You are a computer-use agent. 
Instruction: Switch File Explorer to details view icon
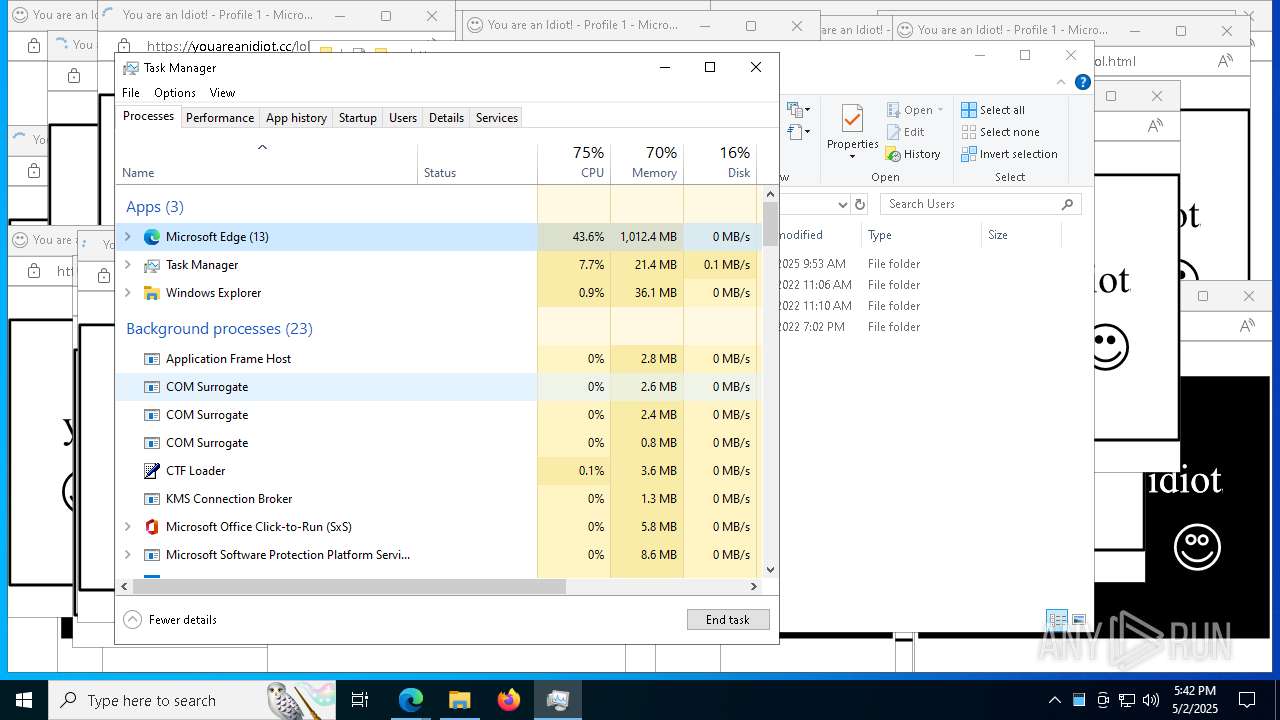tap(1056, 620)
